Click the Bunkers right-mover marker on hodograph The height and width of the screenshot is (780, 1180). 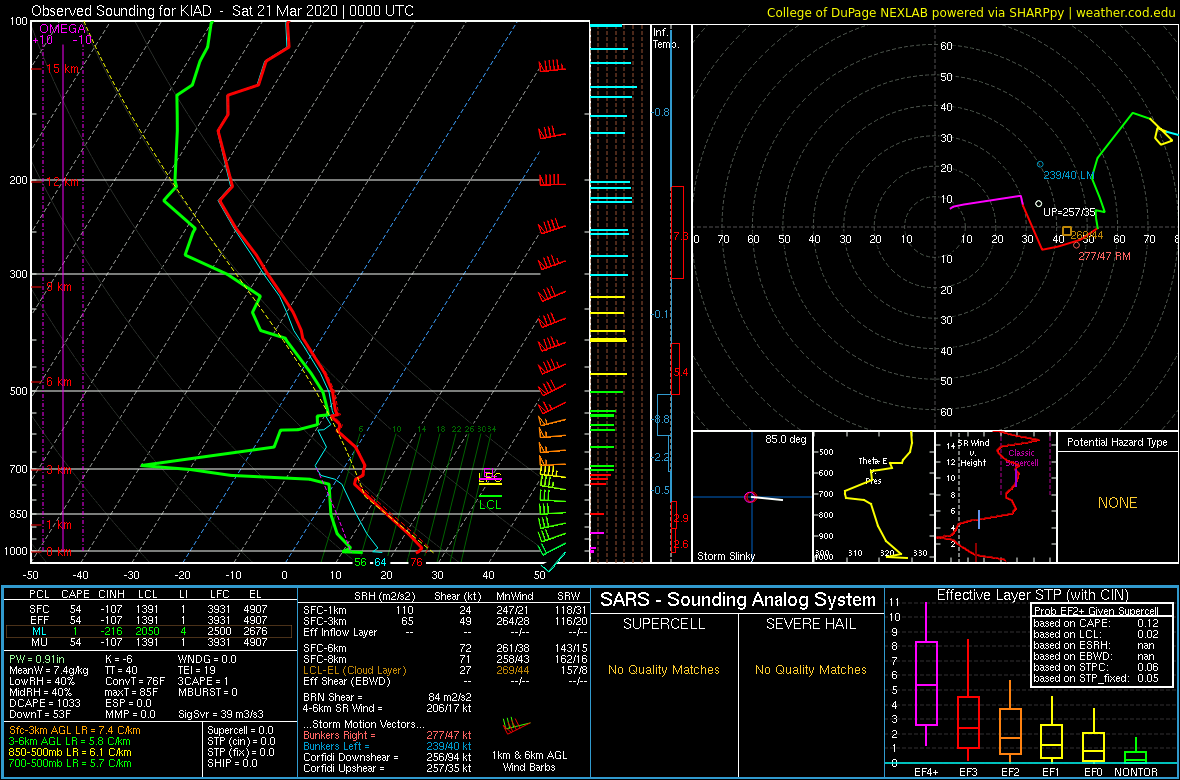(x=1076, y=245)
